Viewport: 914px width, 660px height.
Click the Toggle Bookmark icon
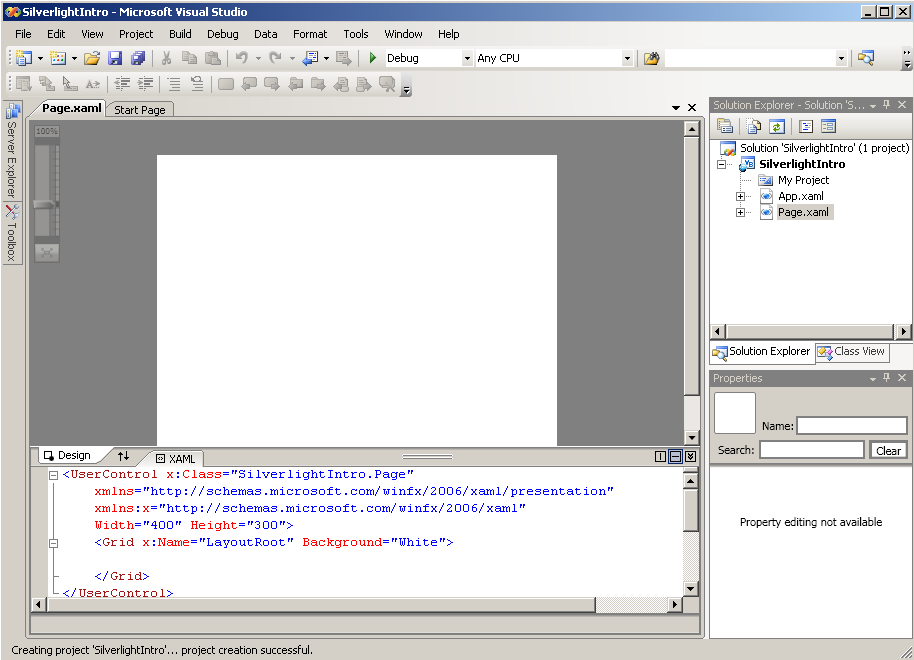tap(226, 84)
